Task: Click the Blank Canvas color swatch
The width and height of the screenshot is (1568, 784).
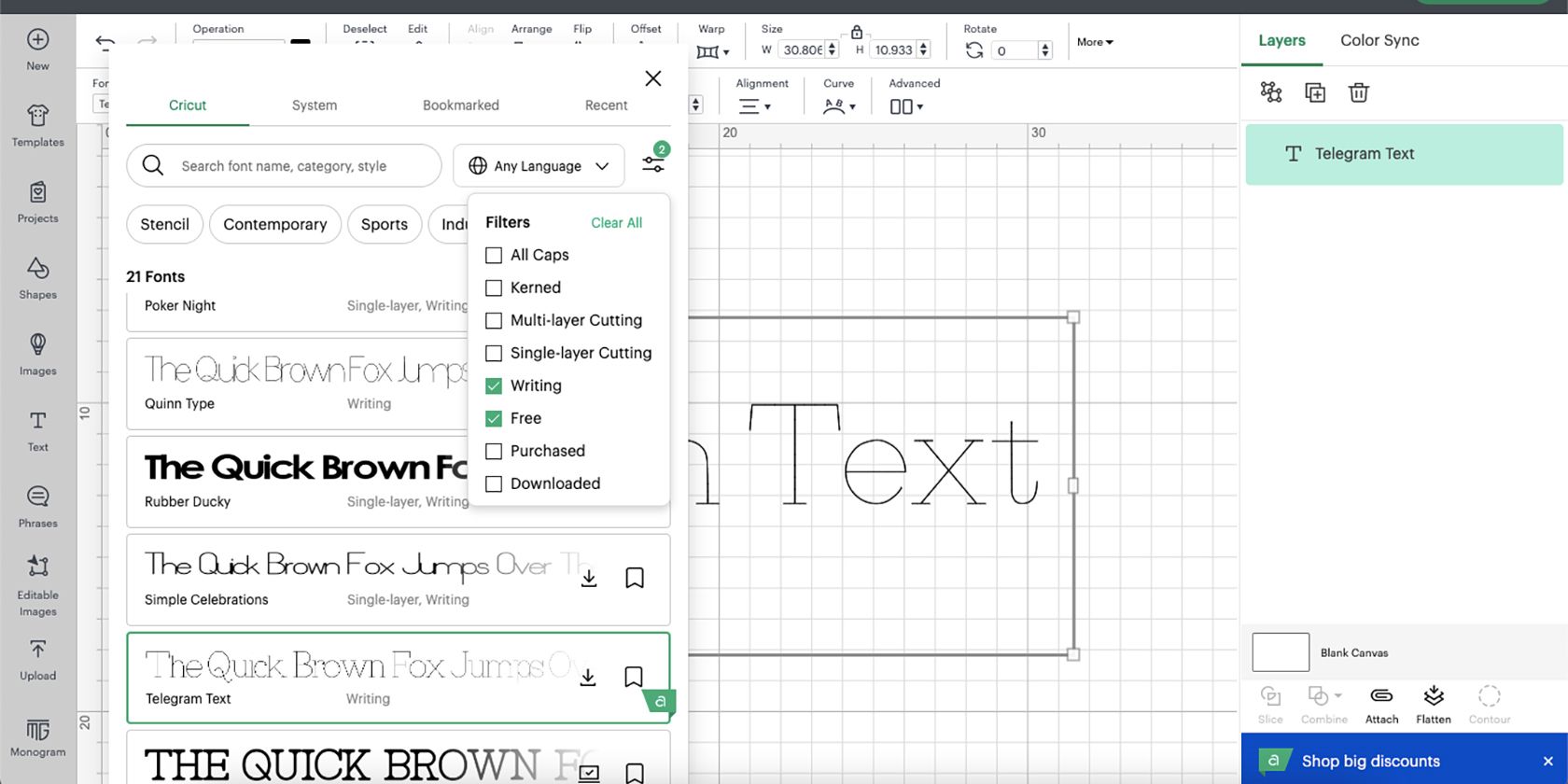Action: [x=1281, y=652]
